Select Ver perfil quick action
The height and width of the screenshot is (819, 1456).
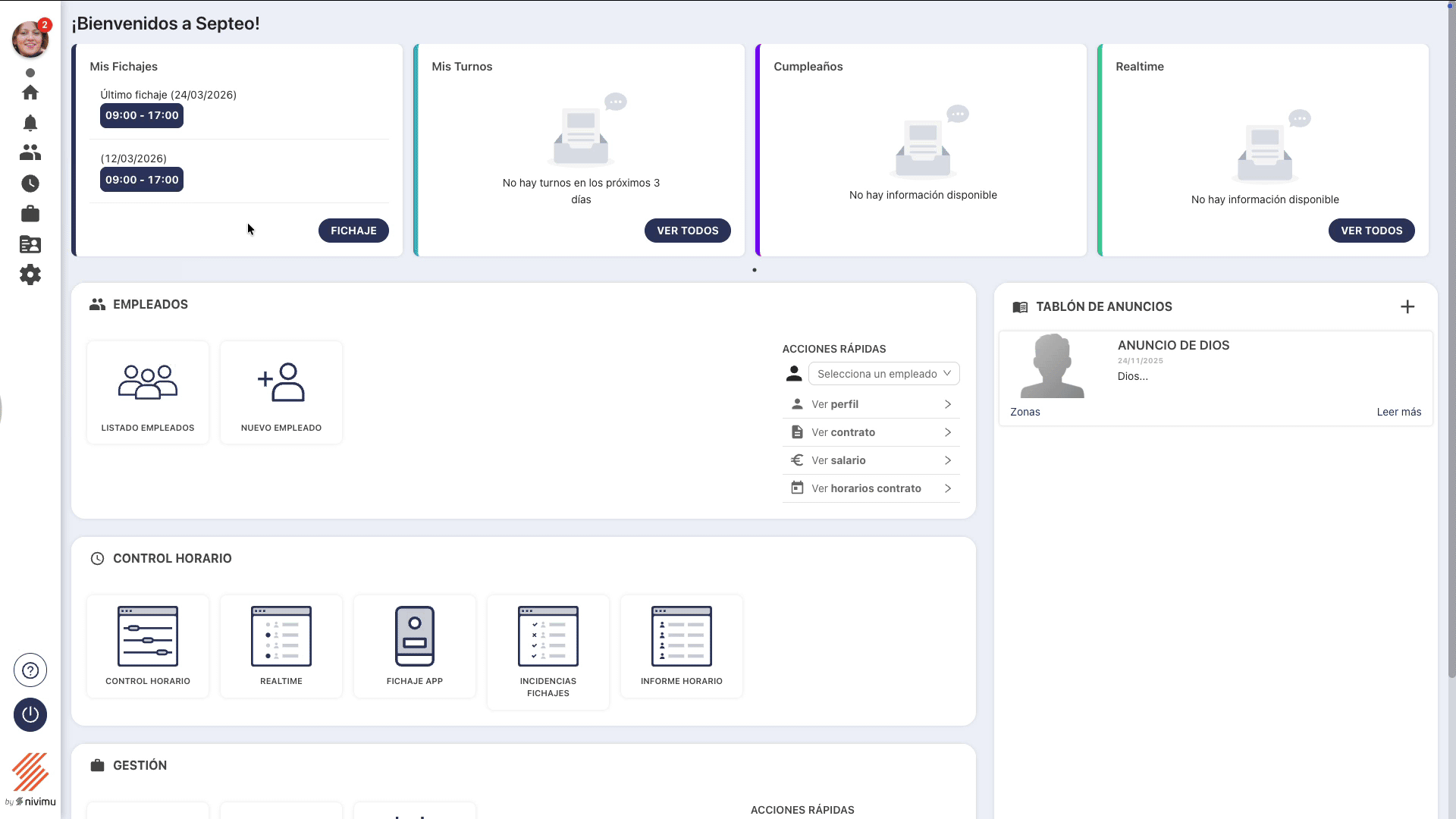coord(871,404)
